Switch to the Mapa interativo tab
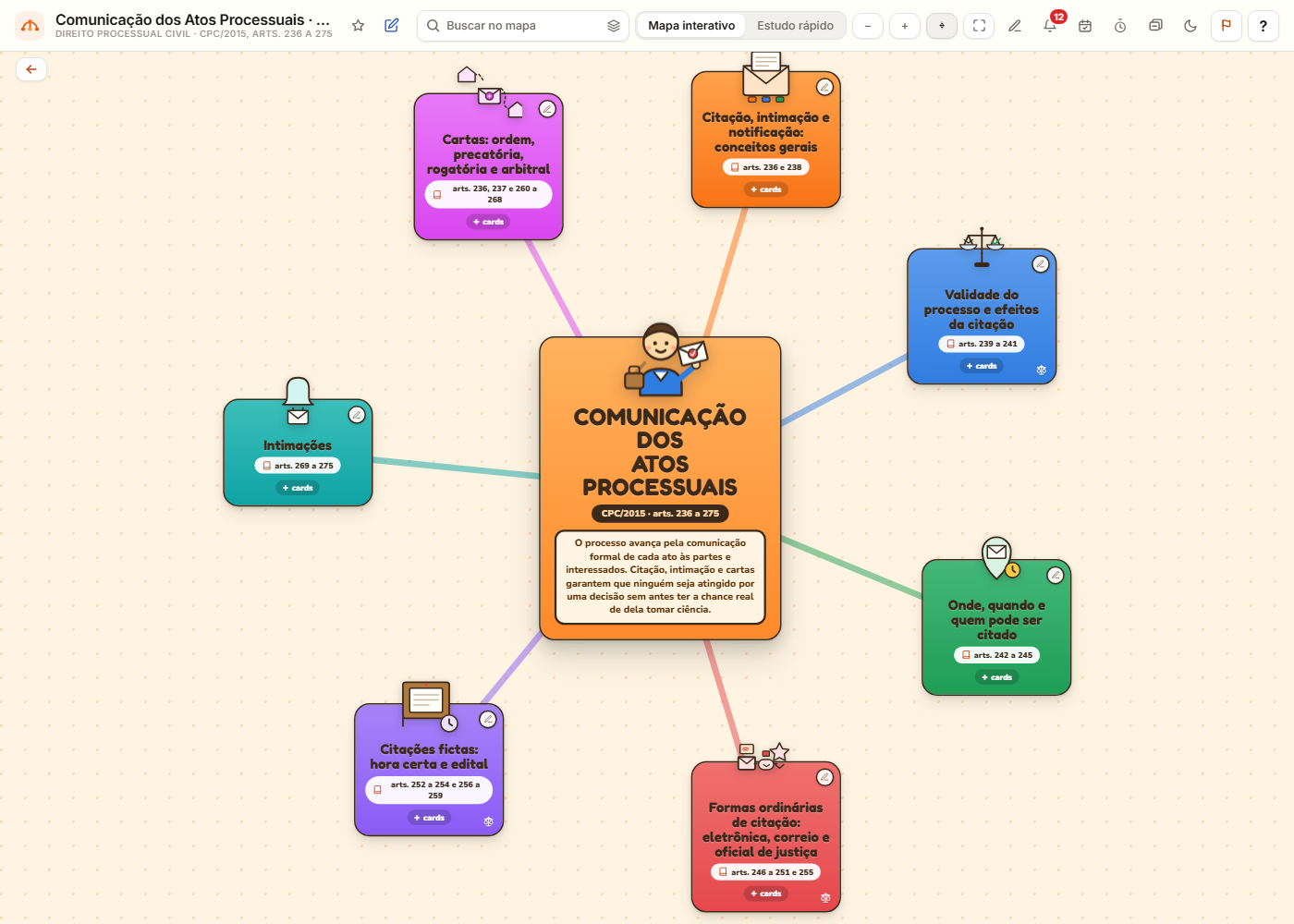This screenshot has height=924, width=1294. coord(691,26)
